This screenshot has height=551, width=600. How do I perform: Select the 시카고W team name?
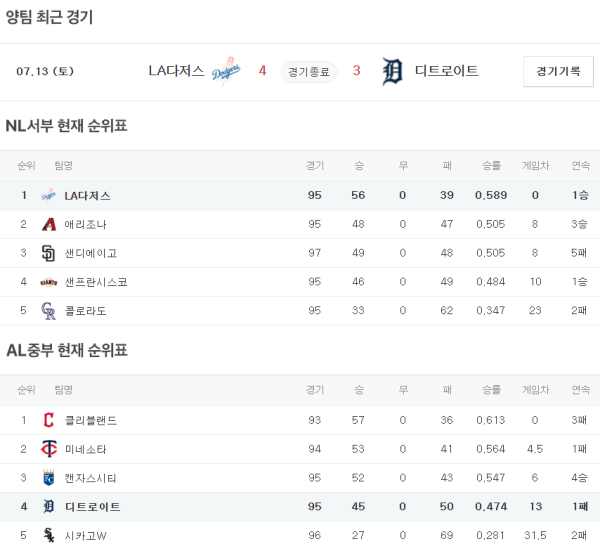pos(85,535)
